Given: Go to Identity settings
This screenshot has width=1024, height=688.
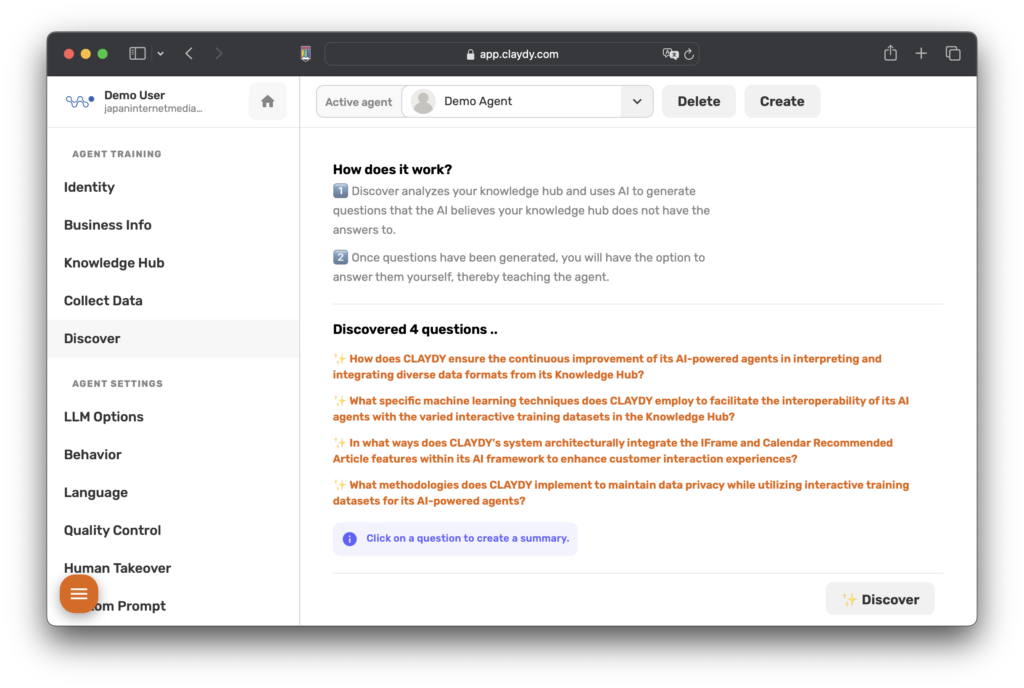Looking at the screenshot, I should click(89, 187).
